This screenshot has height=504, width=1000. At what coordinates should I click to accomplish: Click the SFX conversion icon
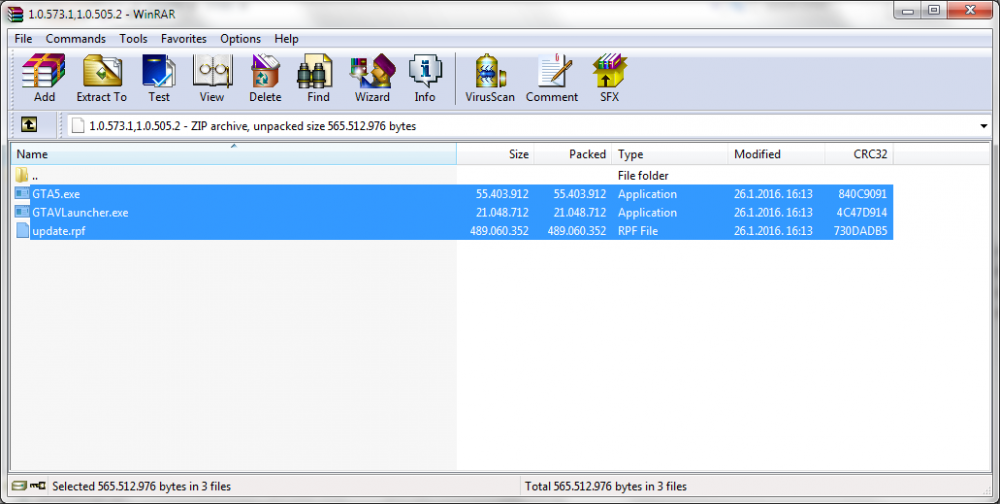pyautogui.click(x=609, y=78)
